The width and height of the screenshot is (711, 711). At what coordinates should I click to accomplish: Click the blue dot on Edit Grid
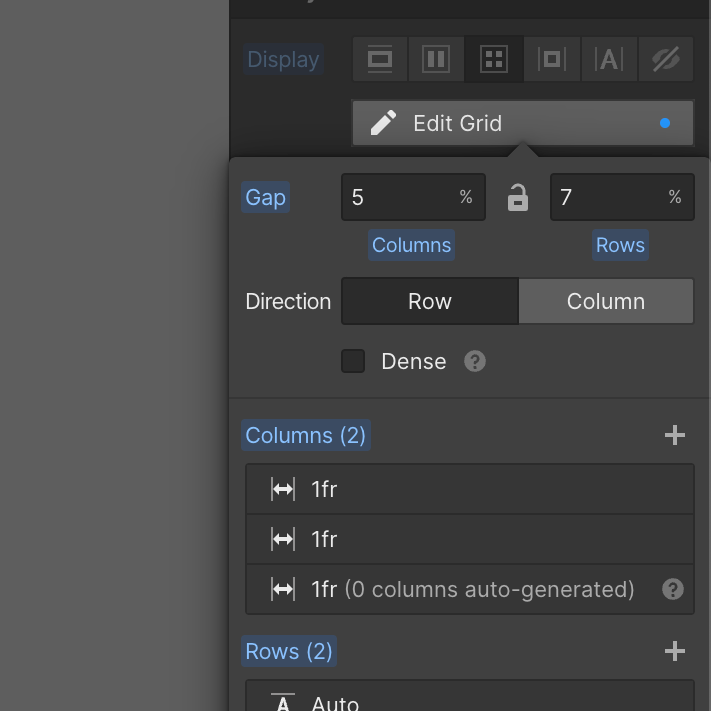[665, 123]
